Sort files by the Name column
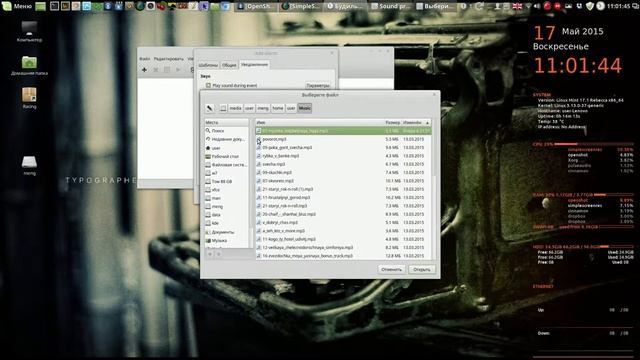This screenshot has height=360, width=640. pyautogui.click(x=320, y=122)
